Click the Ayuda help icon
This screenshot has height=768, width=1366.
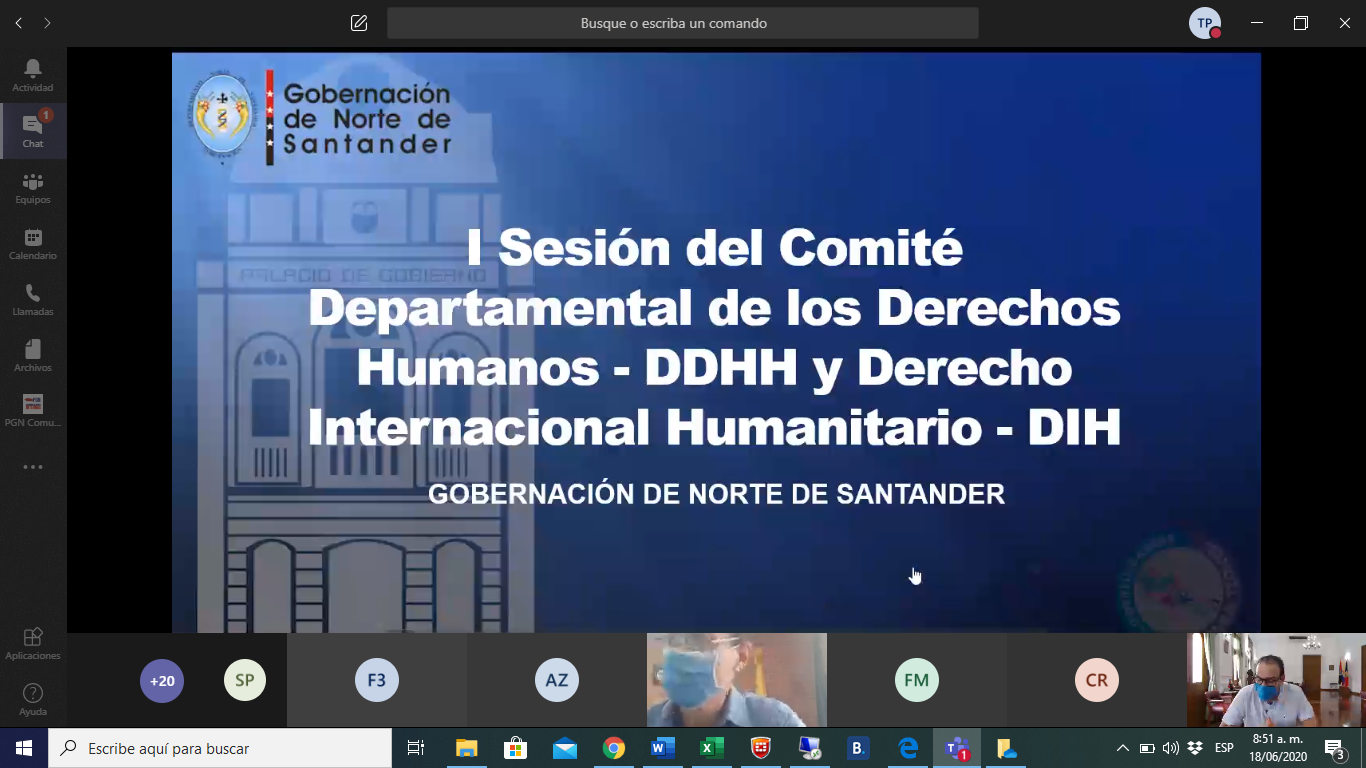pos(33,699)
